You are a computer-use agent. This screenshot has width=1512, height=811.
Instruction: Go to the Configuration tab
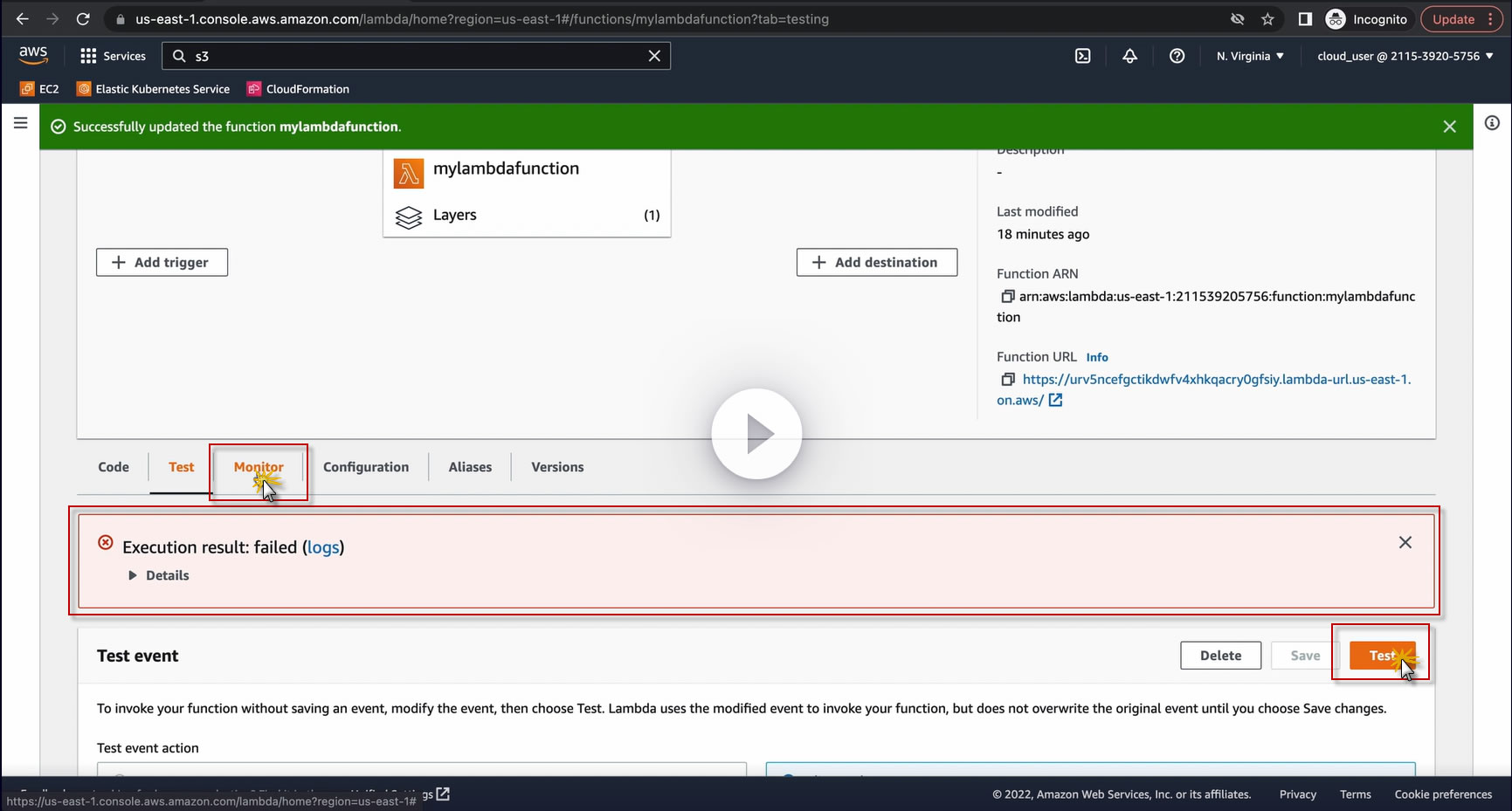click(366, 467)
